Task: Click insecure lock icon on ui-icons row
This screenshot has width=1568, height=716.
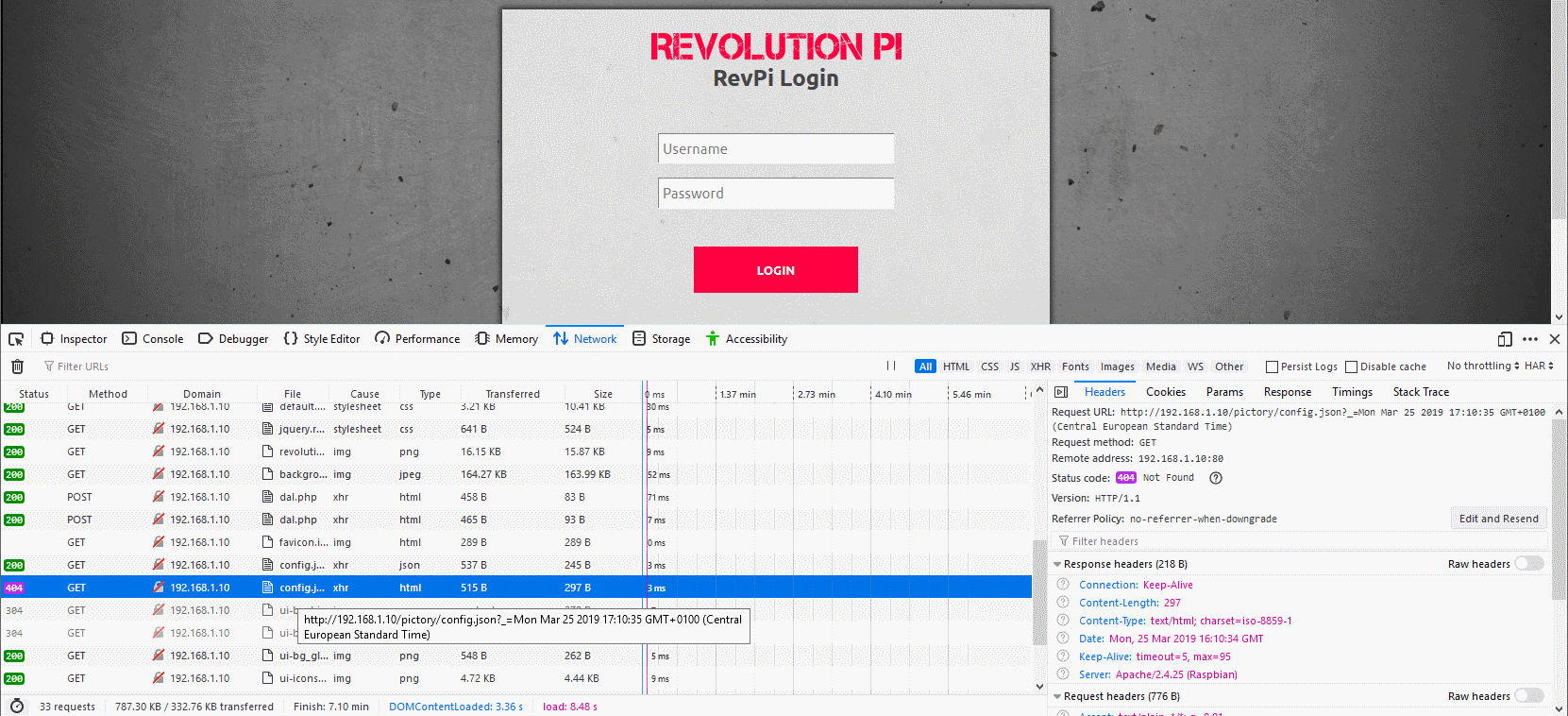Action: pos(159,678)
